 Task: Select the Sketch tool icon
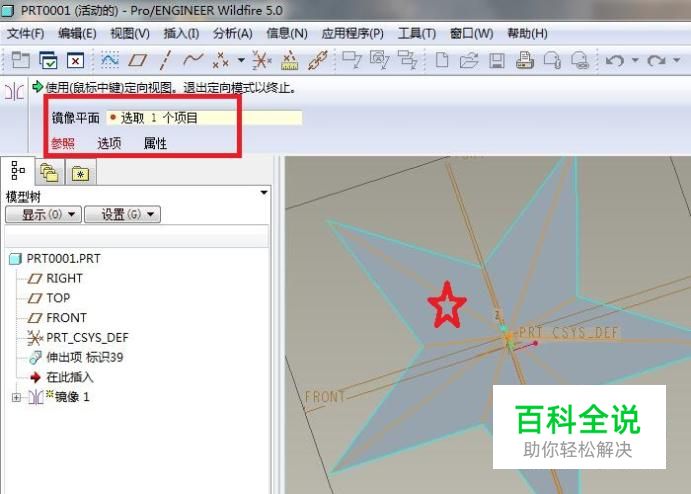110,59
